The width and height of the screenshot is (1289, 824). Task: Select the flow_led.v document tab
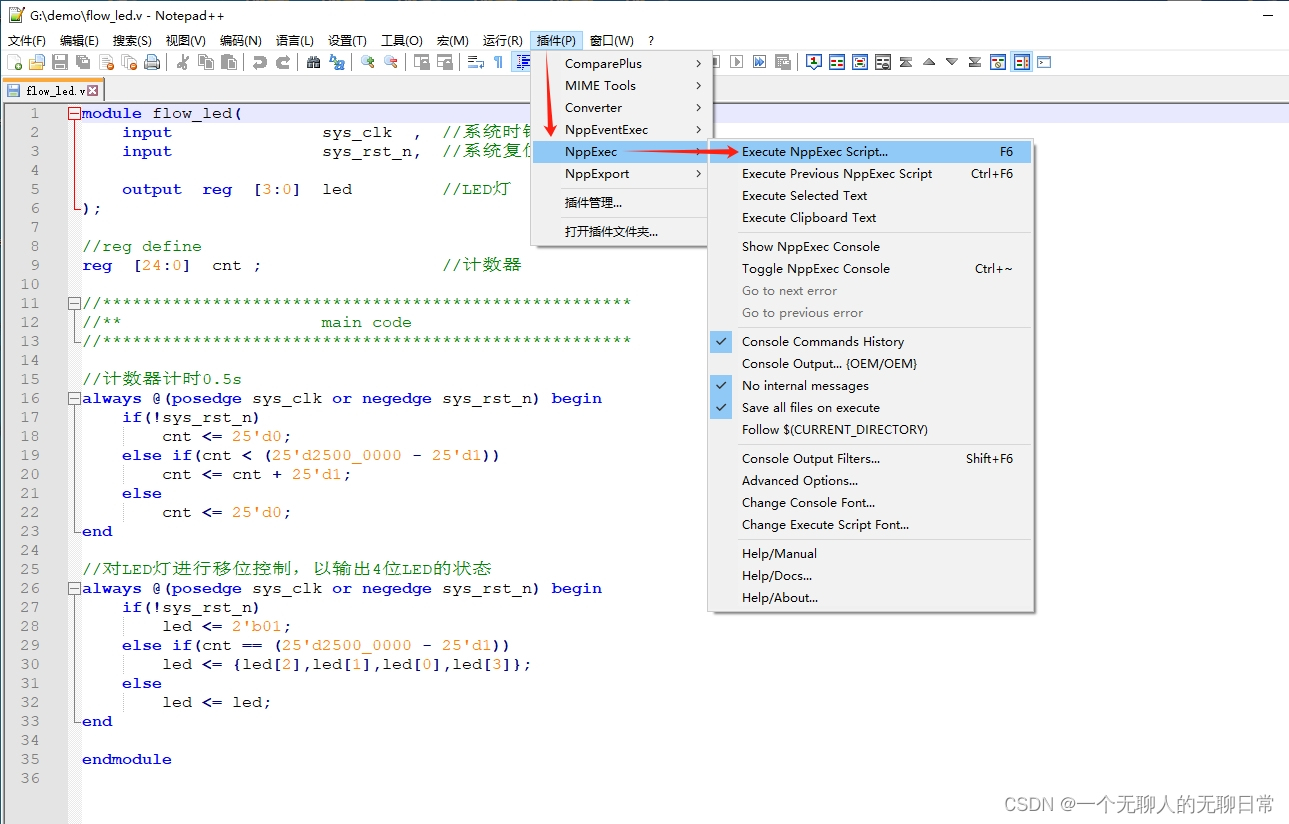click(50, 89)
